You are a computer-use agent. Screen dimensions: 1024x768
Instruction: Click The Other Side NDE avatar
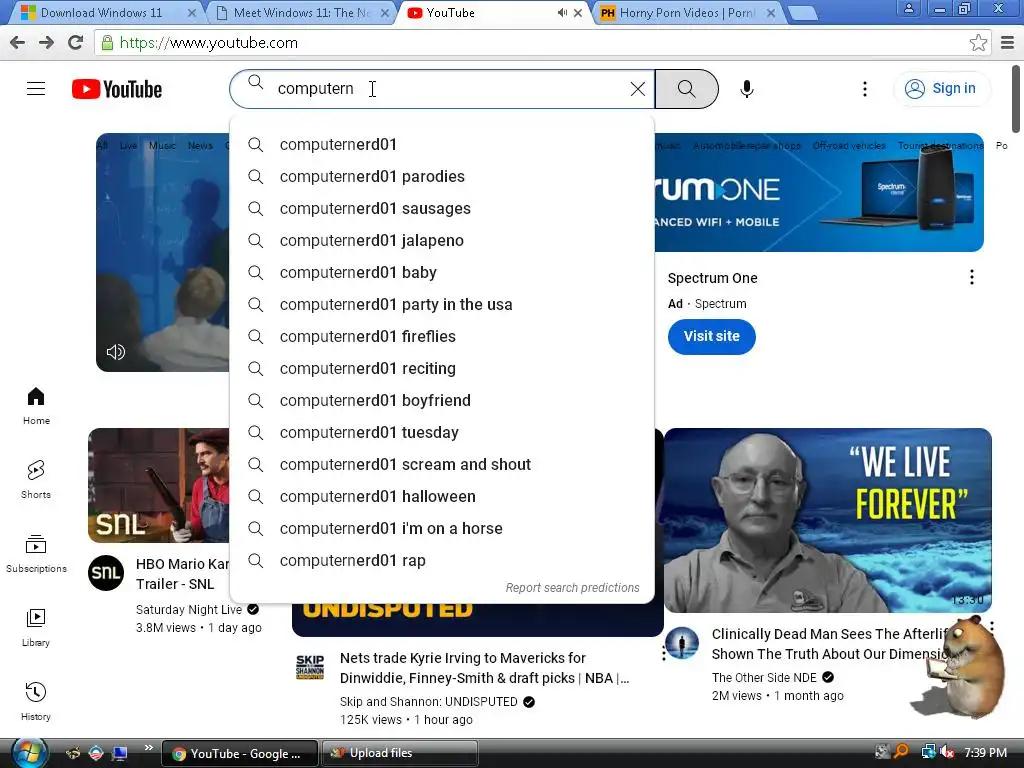[x=682, y=643]
